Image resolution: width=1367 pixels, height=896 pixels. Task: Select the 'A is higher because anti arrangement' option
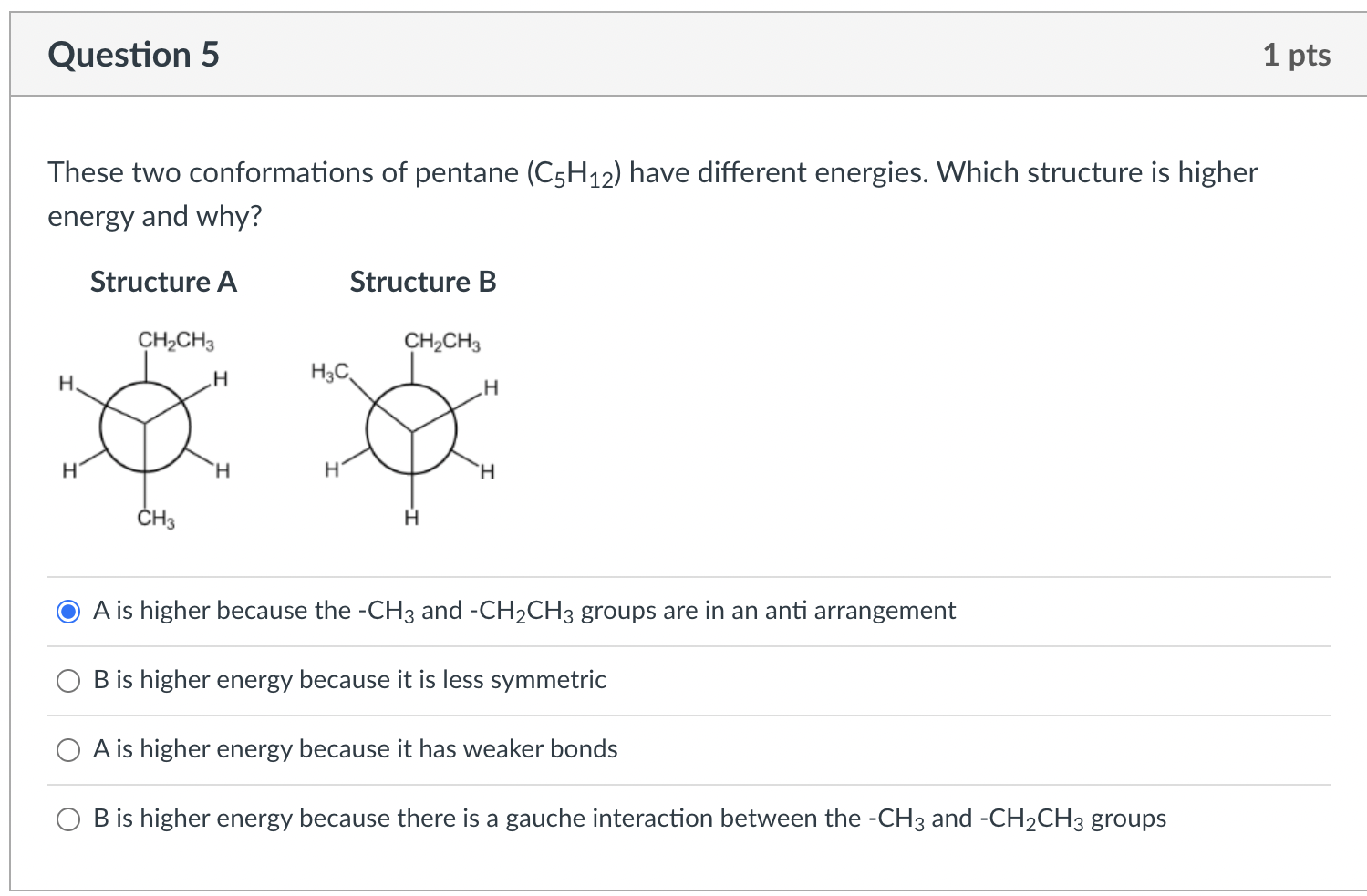(x=67, y=612)
